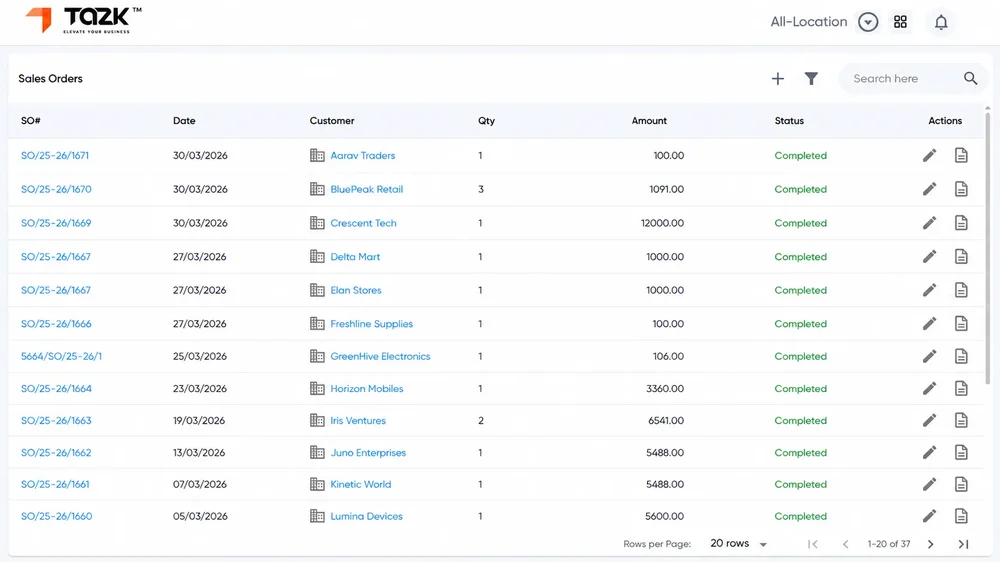
Task: Jump to last page of orders
Action: point(963,544)
